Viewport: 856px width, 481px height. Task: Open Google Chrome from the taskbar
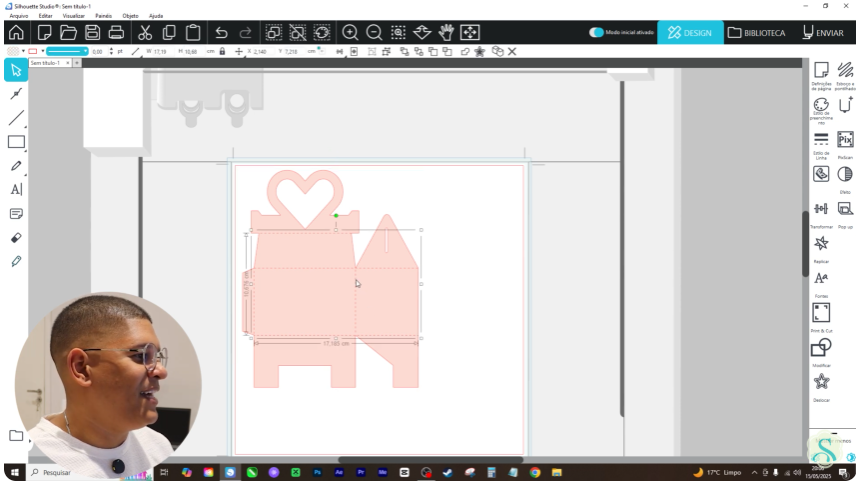coord(535,472)
